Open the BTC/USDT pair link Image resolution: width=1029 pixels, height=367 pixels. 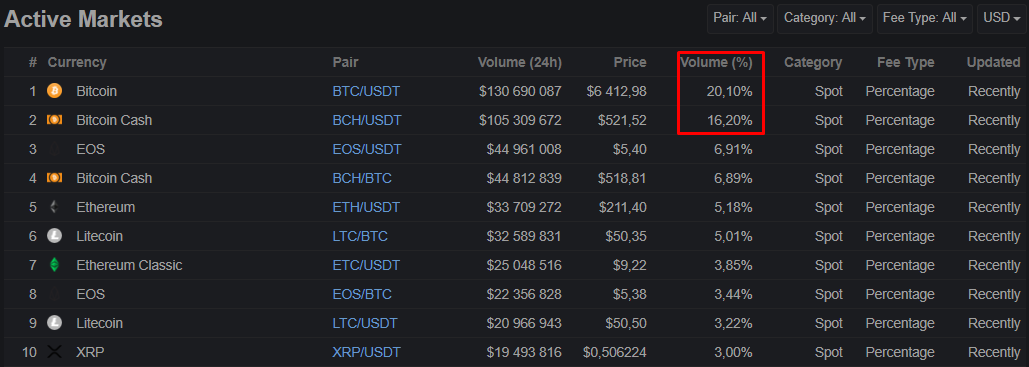[x=366, y=91]
